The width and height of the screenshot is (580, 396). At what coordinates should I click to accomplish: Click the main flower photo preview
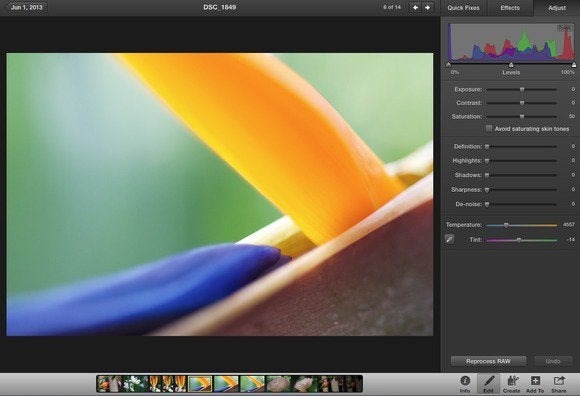[220, 194]
